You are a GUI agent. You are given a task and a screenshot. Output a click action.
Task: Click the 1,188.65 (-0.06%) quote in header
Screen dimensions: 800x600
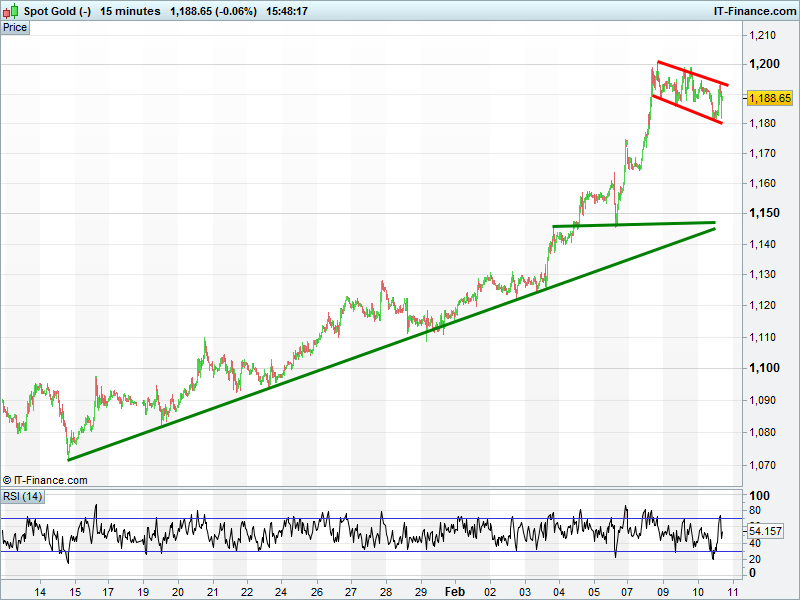[x=212, y=11]
